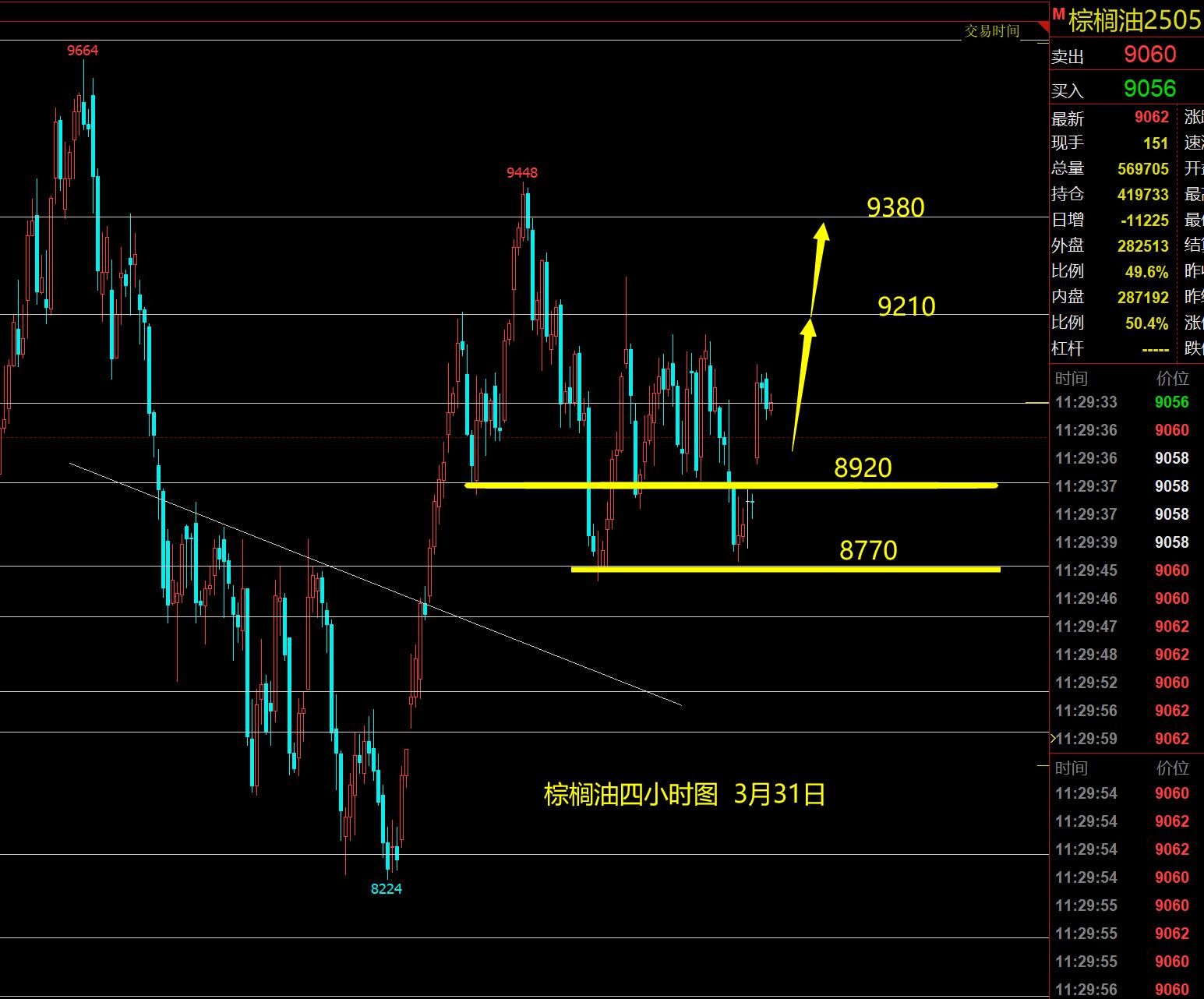Screen dimensions: 1204x999
Task: Click the yellow arrow marker at 11:29:59
Action: 1053,738
